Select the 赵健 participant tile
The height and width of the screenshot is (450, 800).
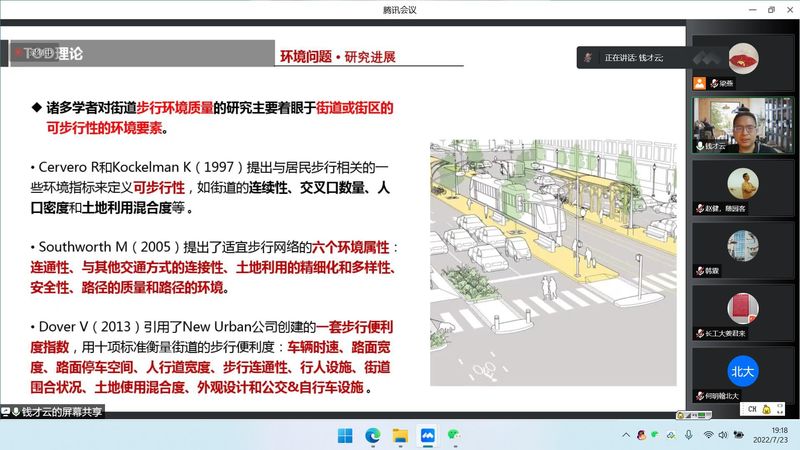(x=742, y=184)
